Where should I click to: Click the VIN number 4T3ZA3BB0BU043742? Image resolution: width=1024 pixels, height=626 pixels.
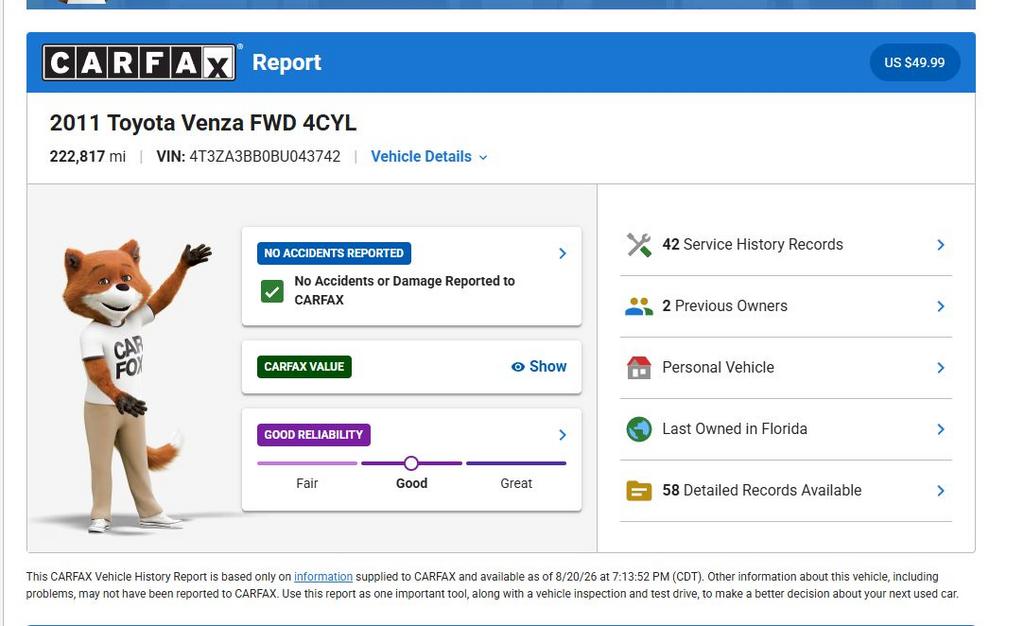(x=264, y=157)
